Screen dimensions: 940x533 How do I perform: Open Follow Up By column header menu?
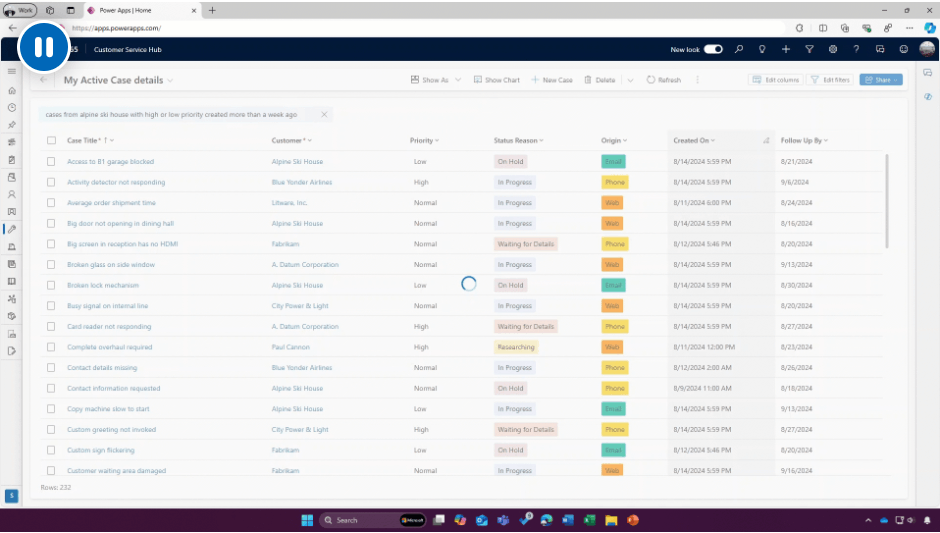click(x=804, y=140)
